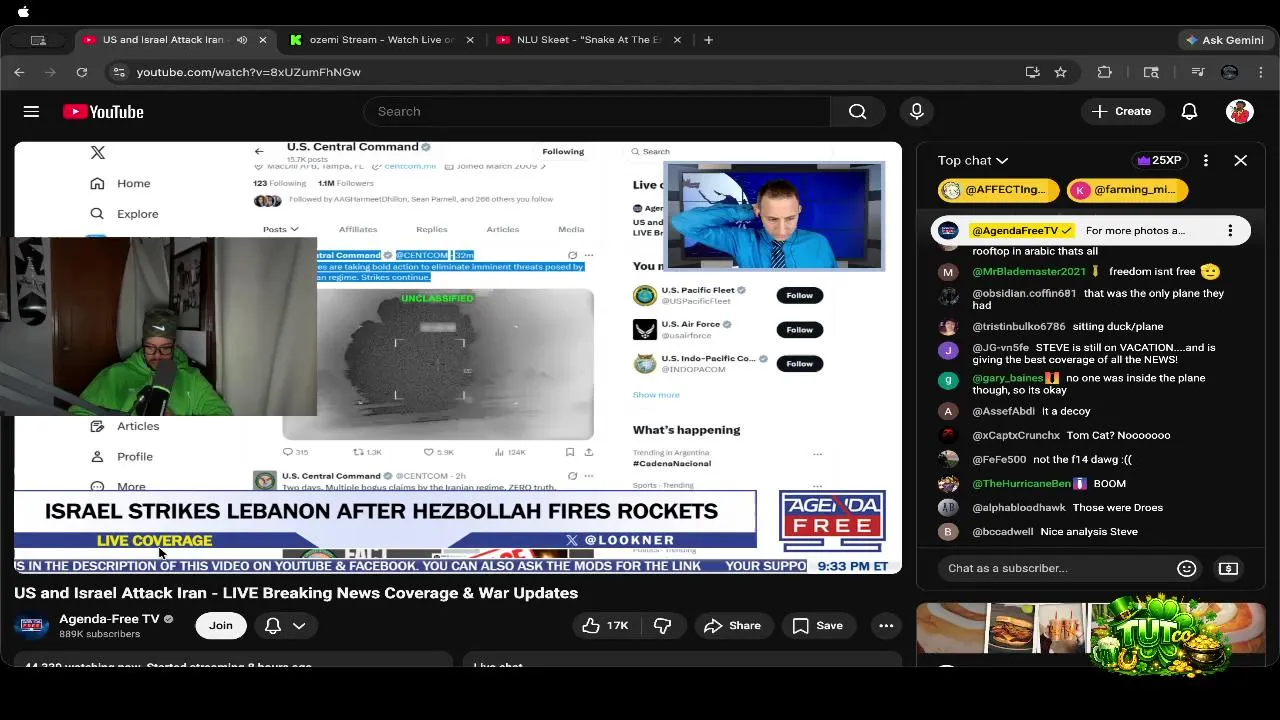Click the browser Back arrow

pos(19,72)
